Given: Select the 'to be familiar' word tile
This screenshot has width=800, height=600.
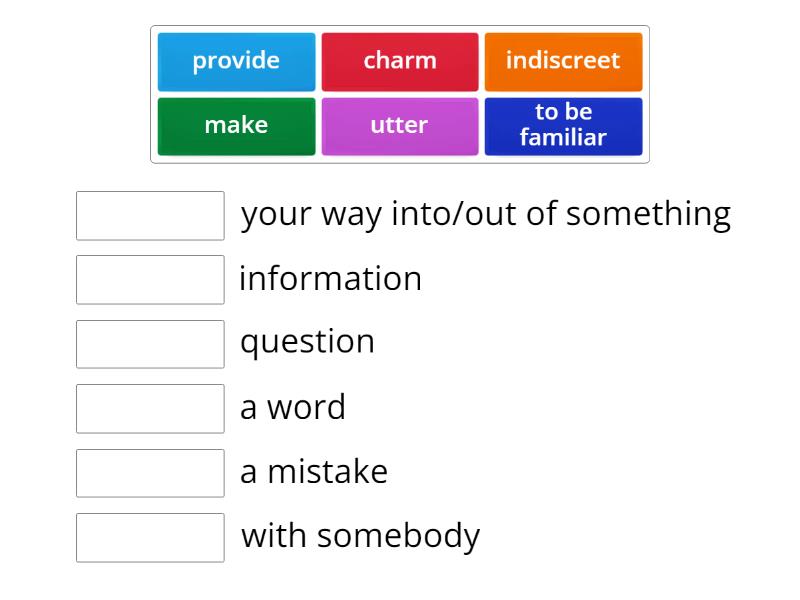Looking at the screenshot, I should (564, 125).
